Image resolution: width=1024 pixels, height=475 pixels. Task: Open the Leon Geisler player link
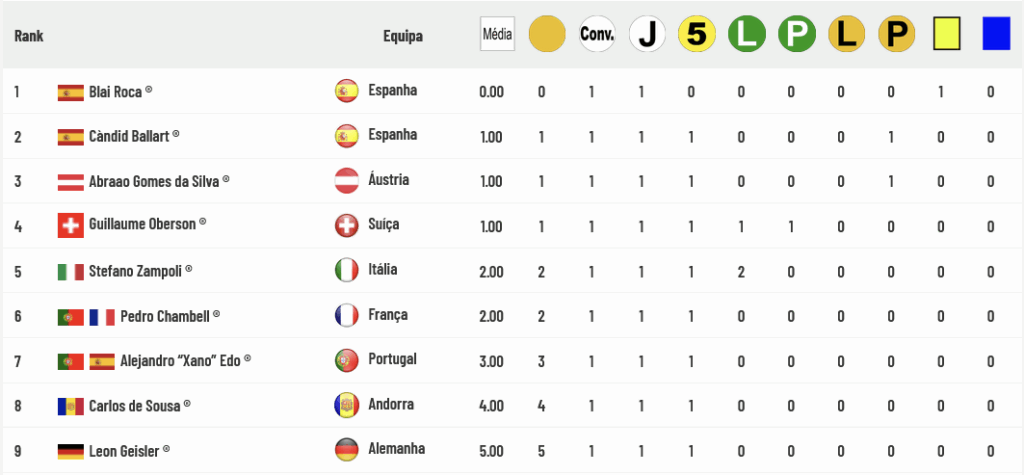124,451
